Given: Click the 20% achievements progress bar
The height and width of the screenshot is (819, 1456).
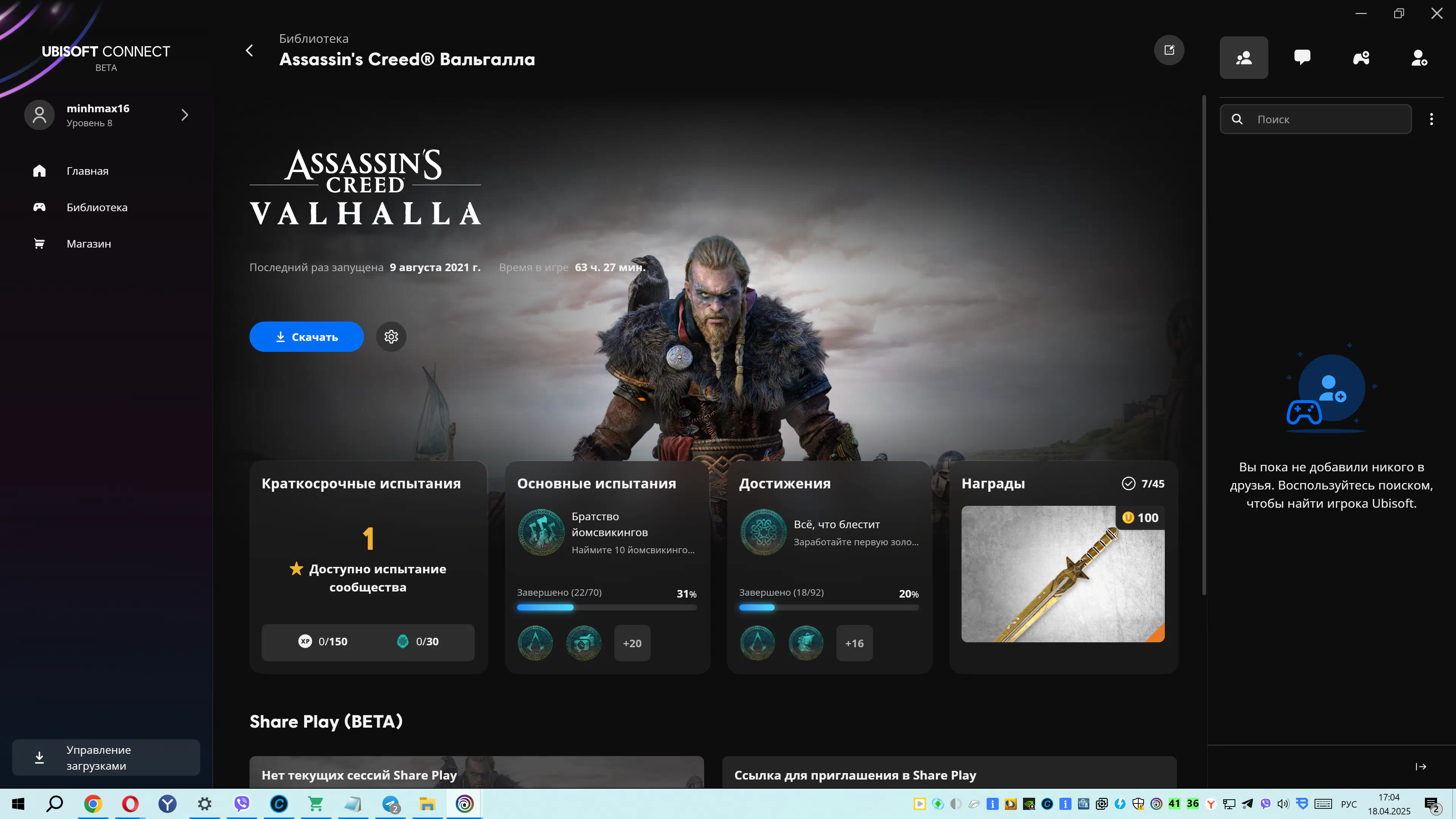Looking at the screenshot, I should click(x=828, y=607).
